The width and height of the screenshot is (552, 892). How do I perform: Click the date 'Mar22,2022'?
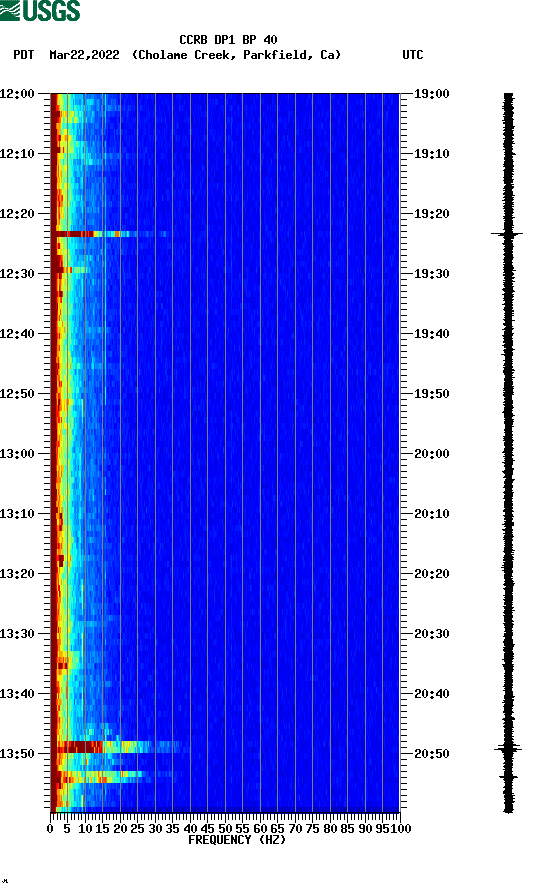pyautogui.click(x=84, y=55)
